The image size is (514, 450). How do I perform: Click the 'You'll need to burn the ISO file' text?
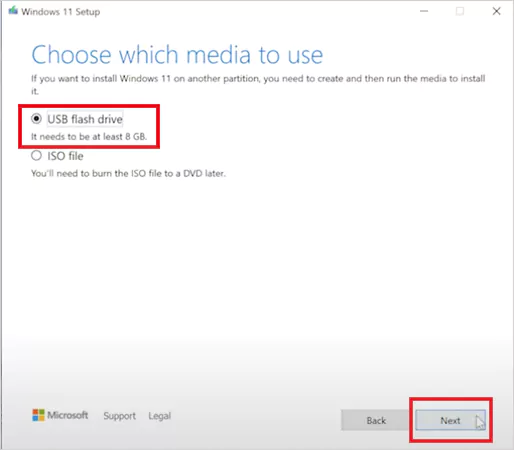point(128,173)
